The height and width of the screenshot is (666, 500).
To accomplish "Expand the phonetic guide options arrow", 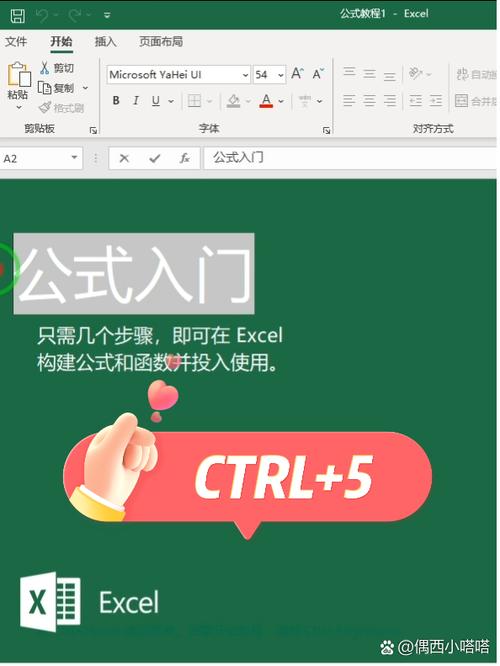I will coord(319,101).
